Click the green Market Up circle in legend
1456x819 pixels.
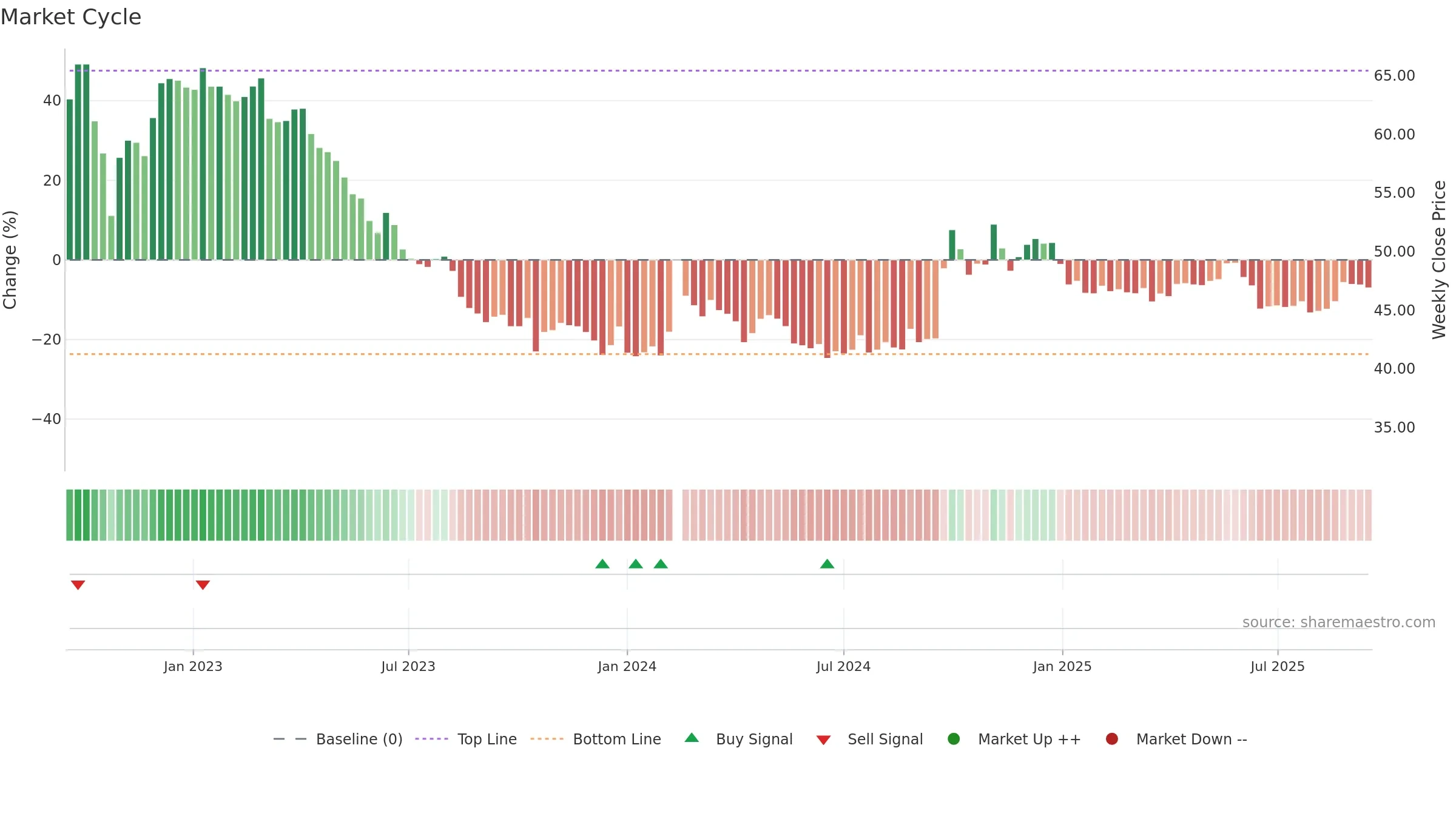click(954, 739)
